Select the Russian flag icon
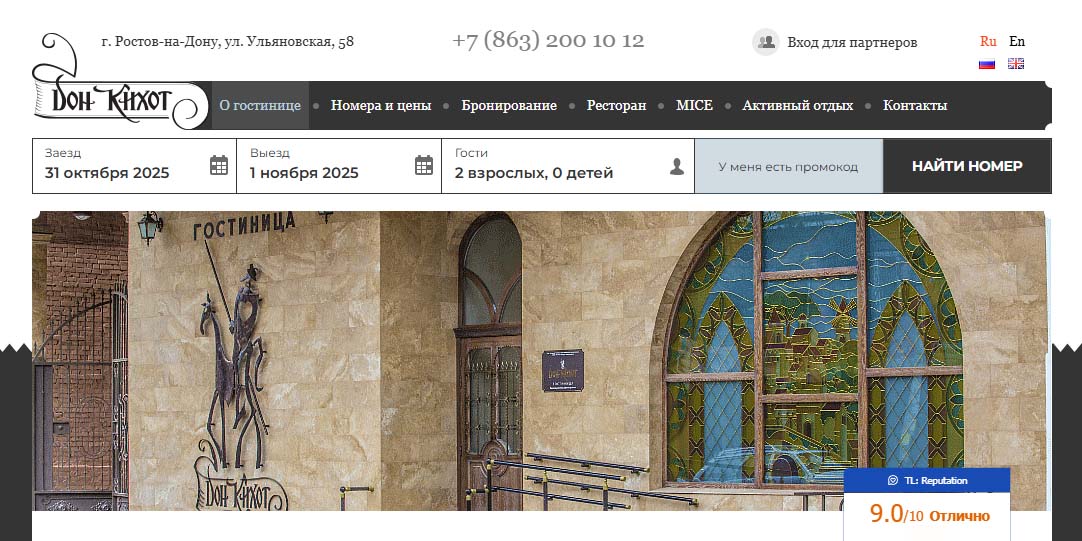This screenshot has height=541, width=1082. 987,64
